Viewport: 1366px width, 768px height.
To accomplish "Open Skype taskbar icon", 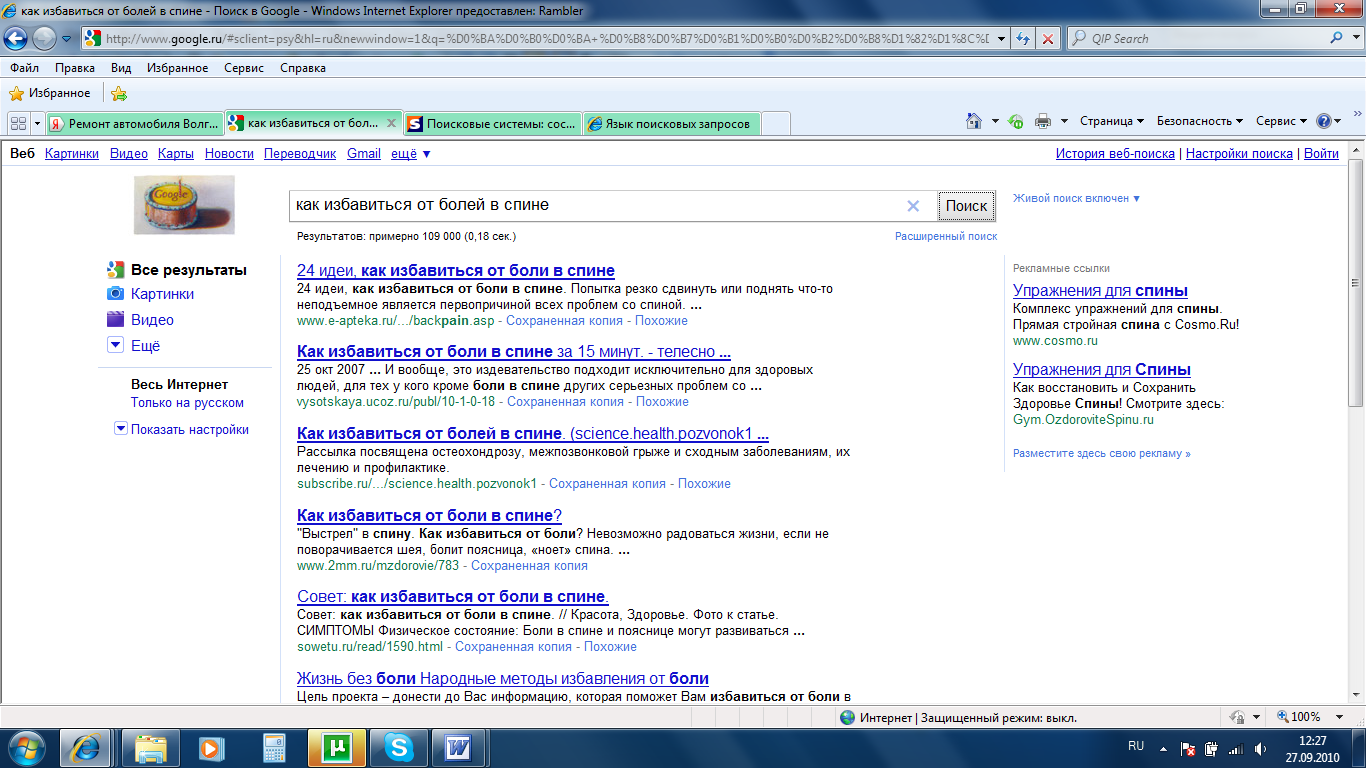I will pos(399,747).
